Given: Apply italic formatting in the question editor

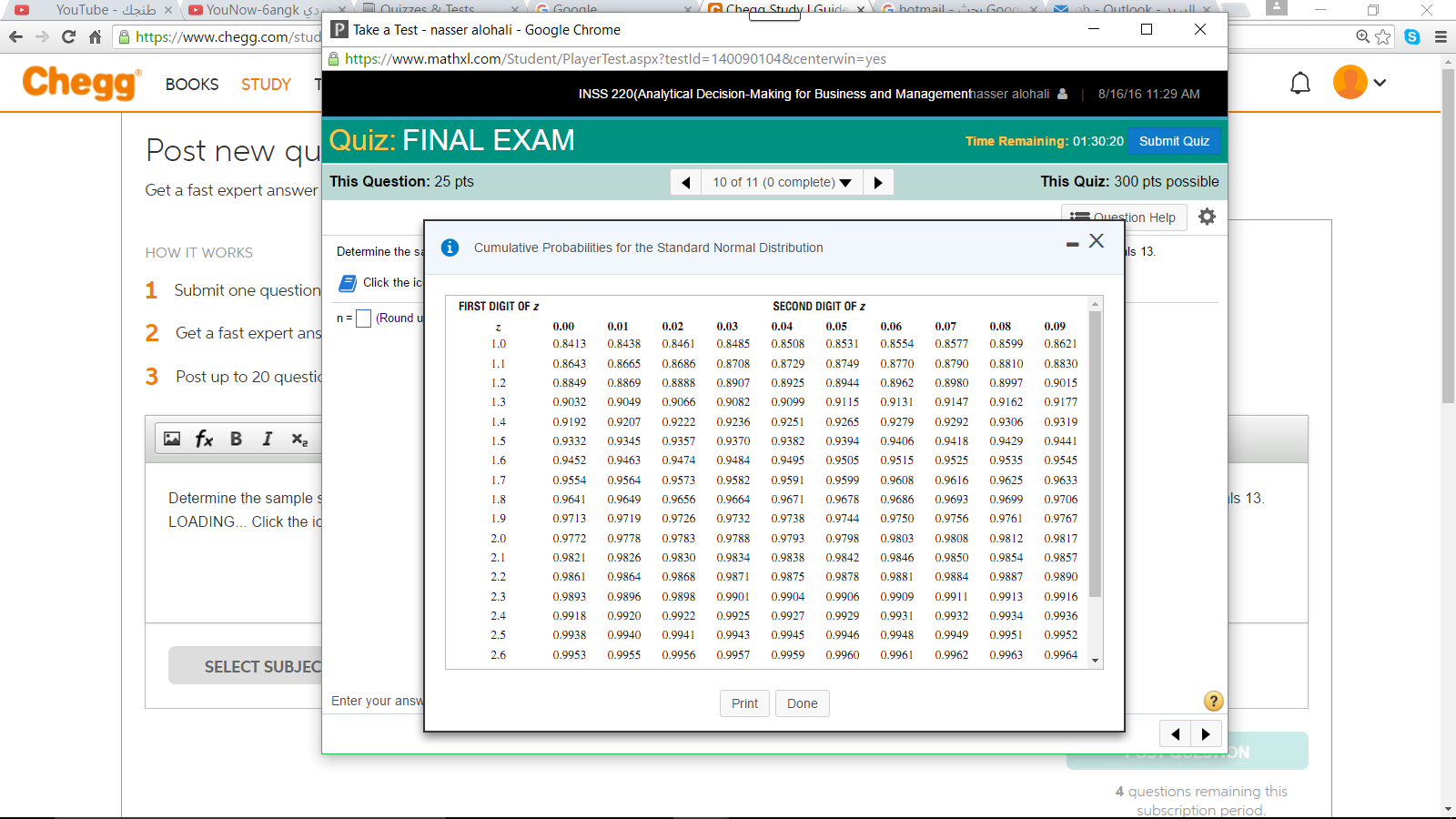Looking at the screenshot, I should pyautogui.click(x=267, y=439).
